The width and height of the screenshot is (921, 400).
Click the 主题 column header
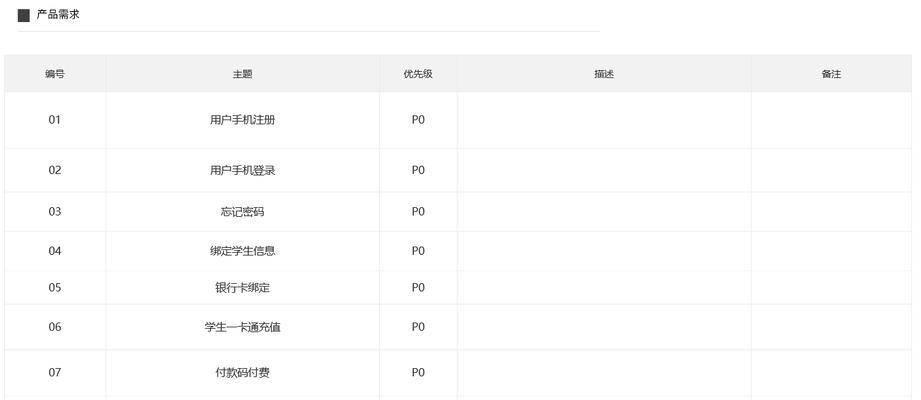243,74
